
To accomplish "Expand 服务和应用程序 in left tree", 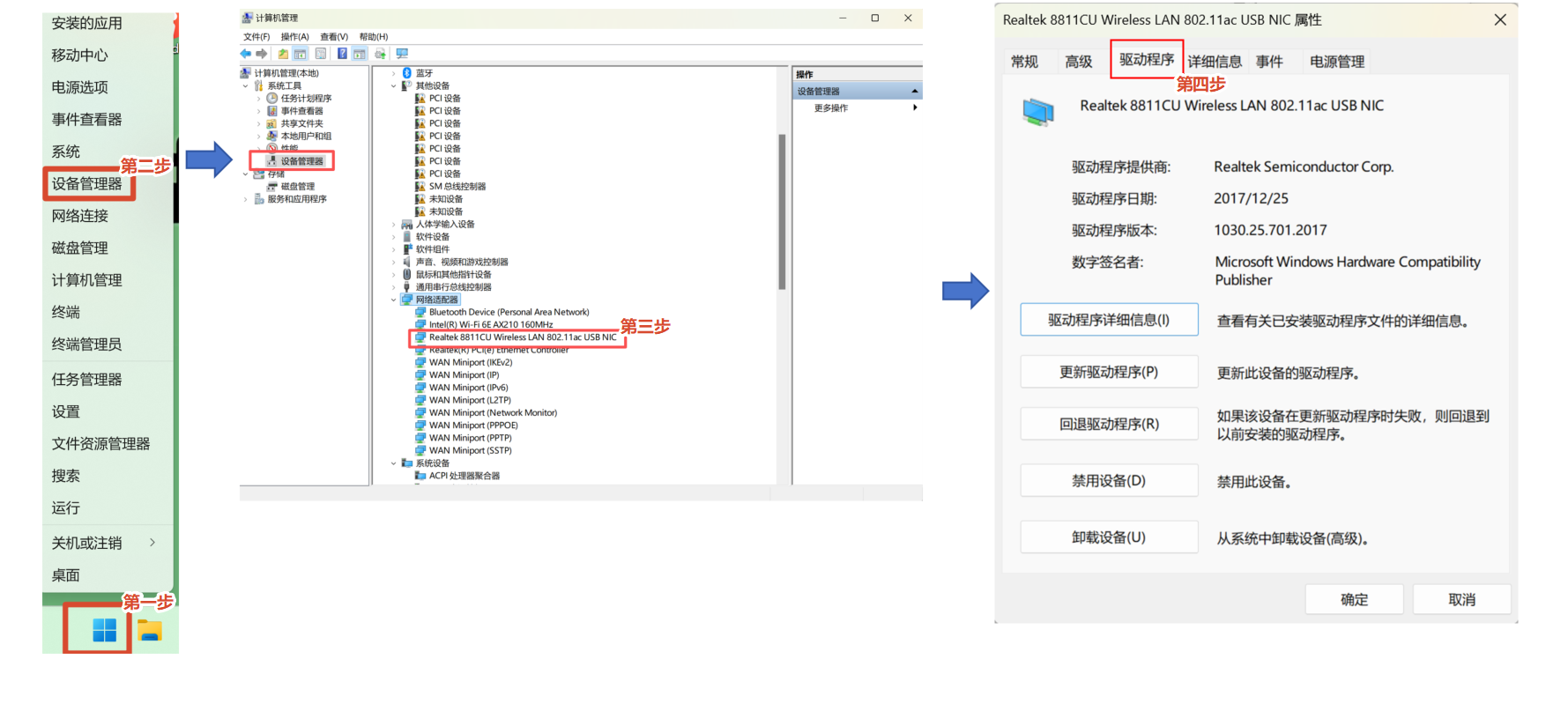I will [246, 200].
